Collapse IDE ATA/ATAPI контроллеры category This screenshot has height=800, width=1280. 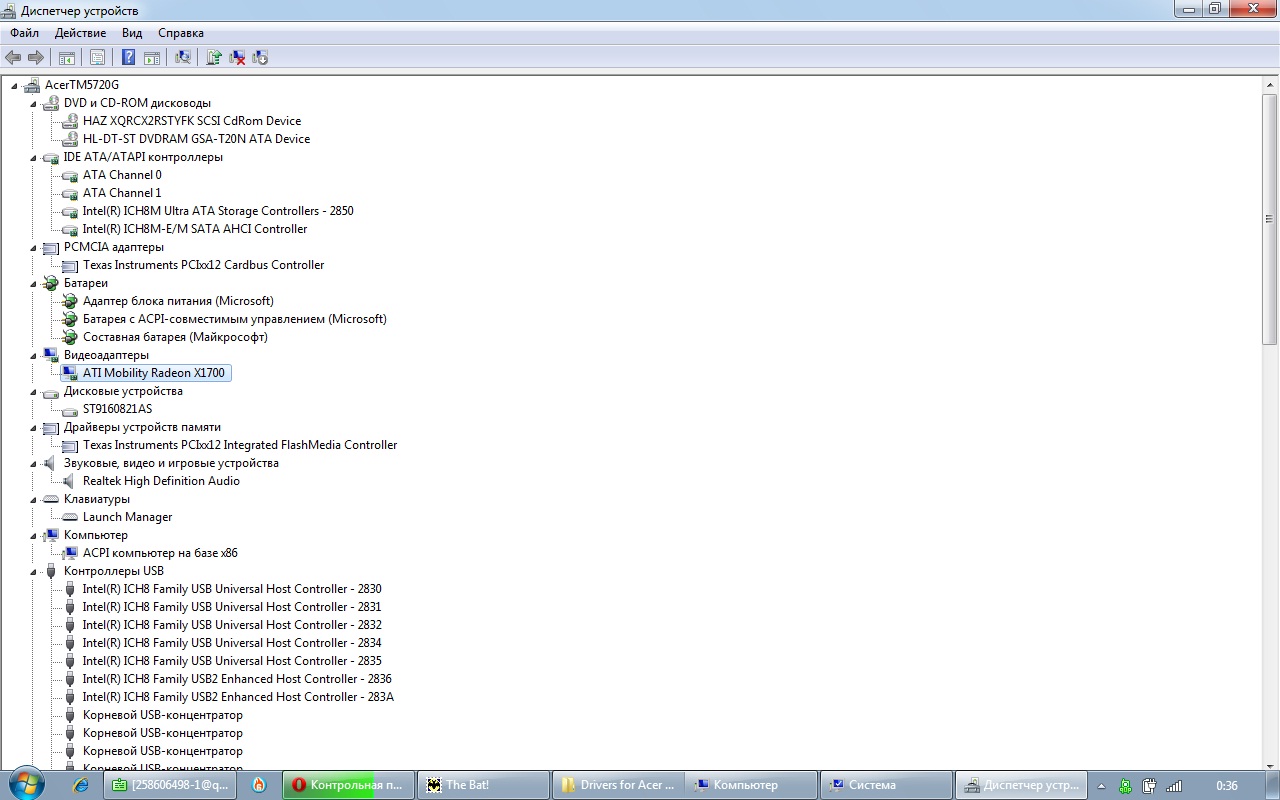pyautogui.click(x=33, y=157)
